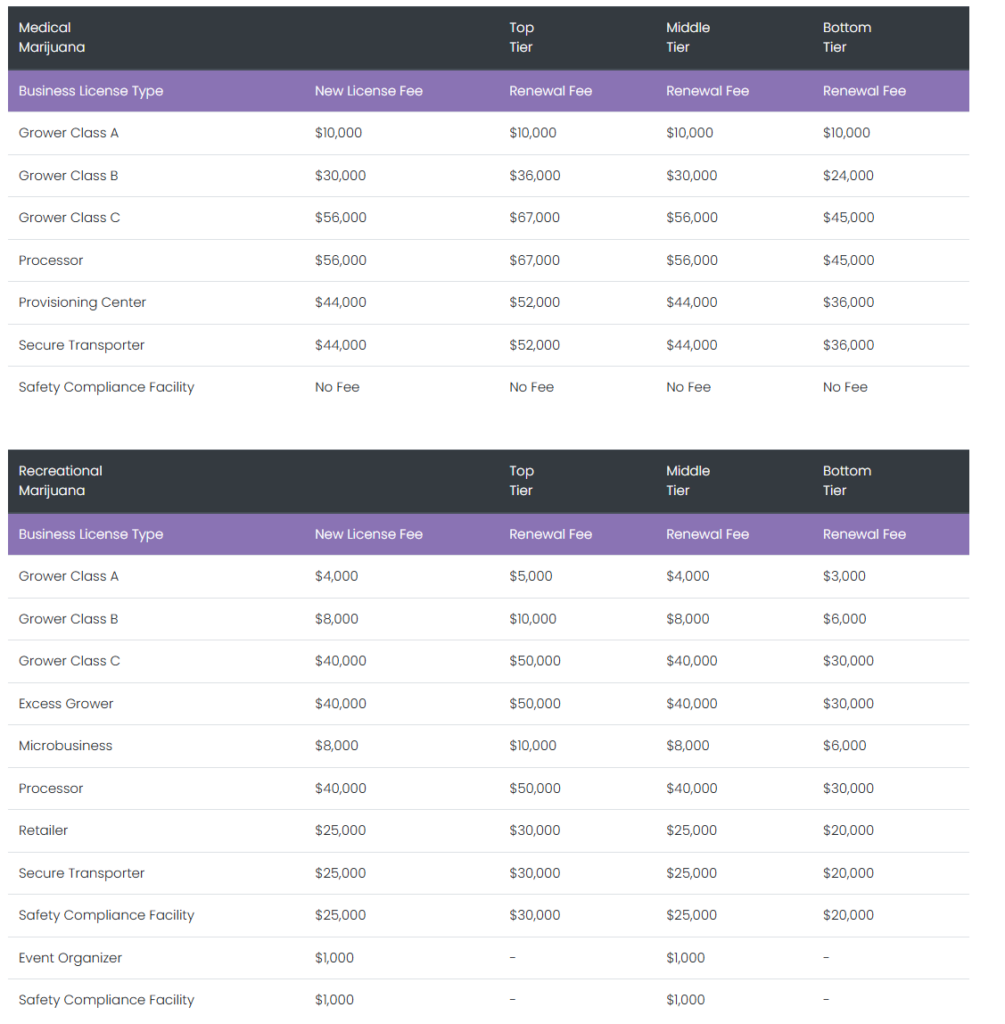Select $67,000 top tier fee in medical Processor row
The height and width of the screenshot is (1024, 1005).
[x=534, y=260]
